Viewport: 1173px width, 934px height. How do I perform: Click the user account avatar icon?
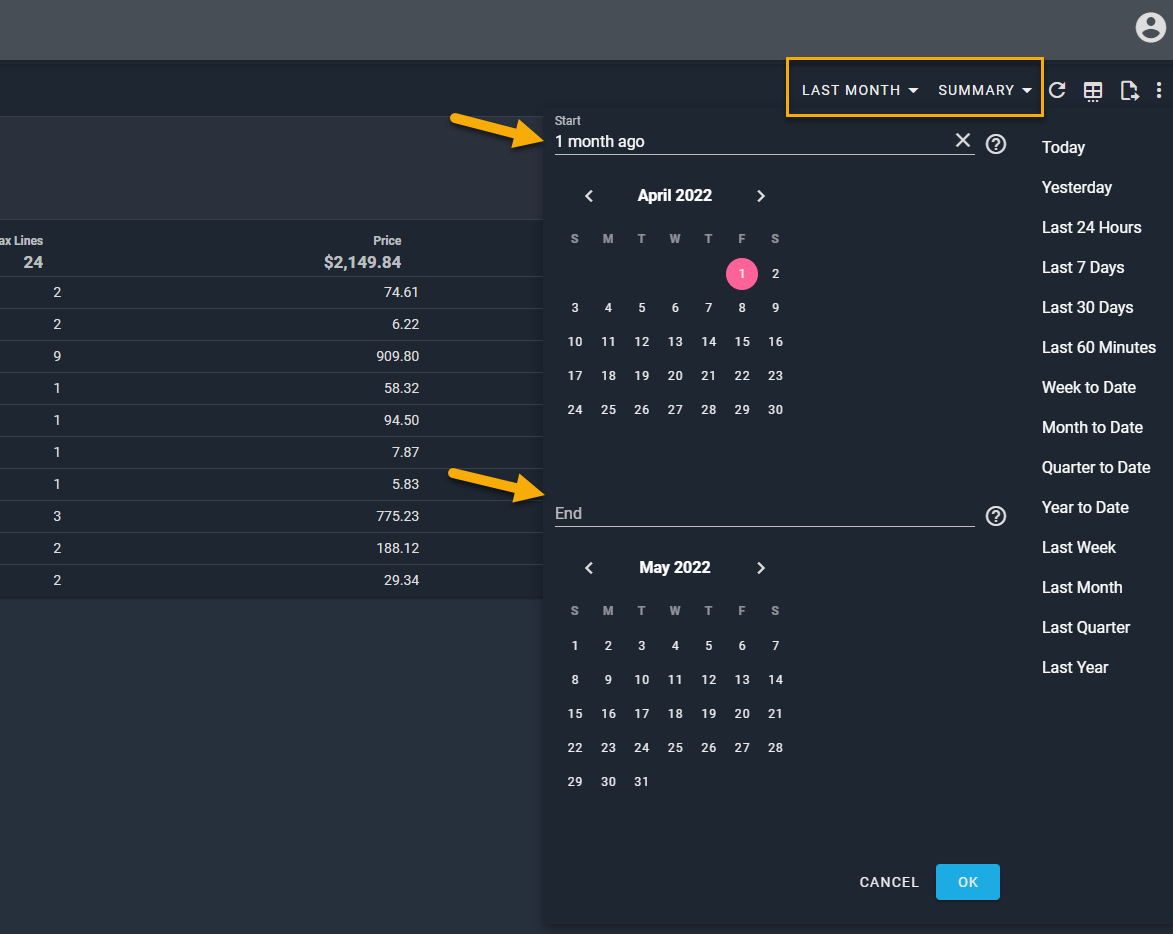pyautogui.click(x=1151, y=28)
